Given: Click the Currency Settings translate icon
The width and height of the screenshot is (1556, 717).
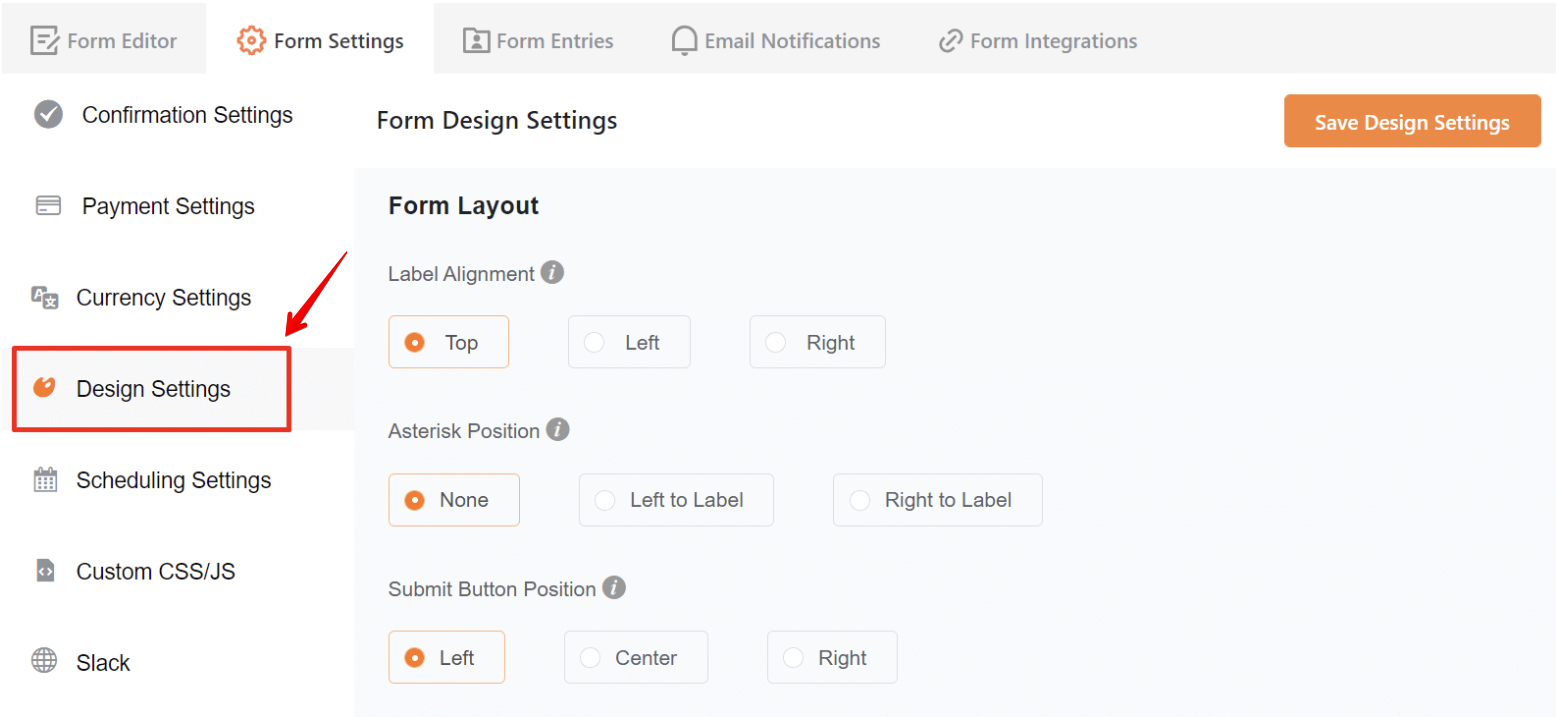Looking at the screenshot, I should (45, 297).
